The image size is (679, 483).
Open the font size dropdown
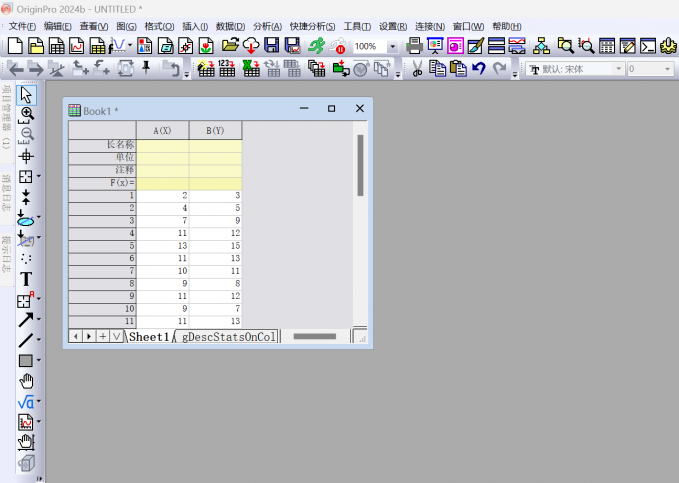667,69
